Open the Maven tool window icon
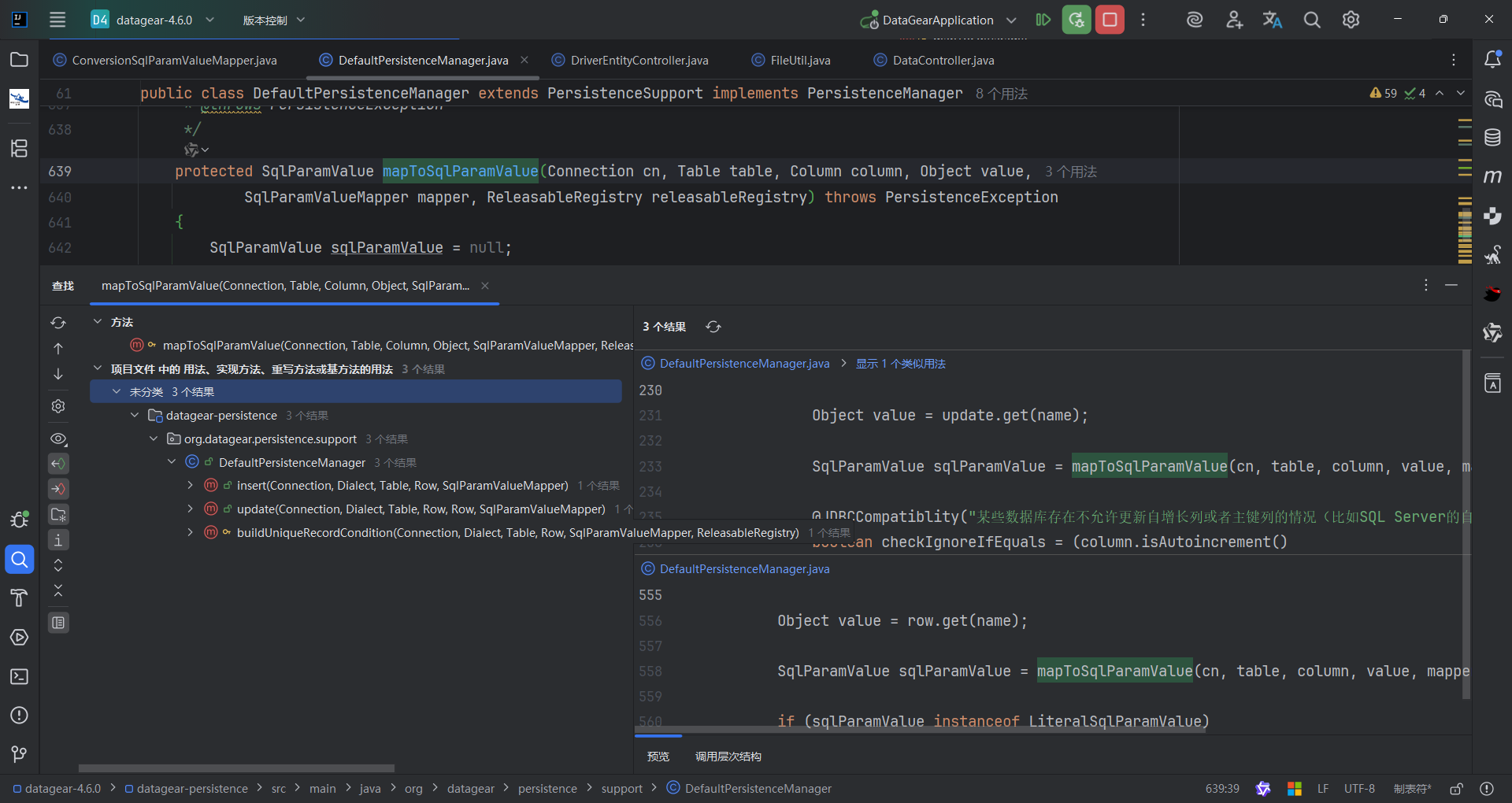 (x=1492, y=176)
